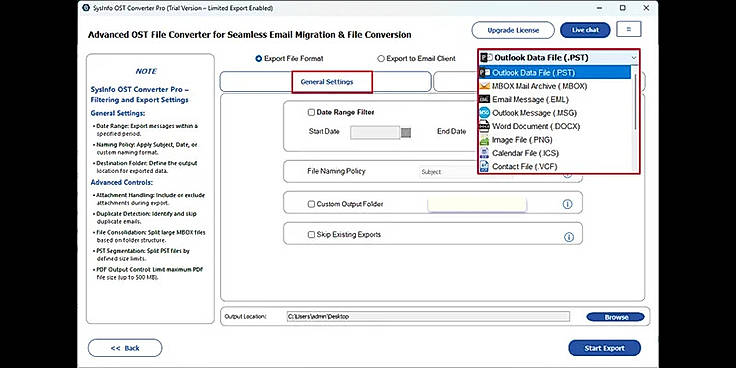The image size is (736, 368).
Task: Choose Word Document (.DOCX) from the list
Action: point(555,126)
